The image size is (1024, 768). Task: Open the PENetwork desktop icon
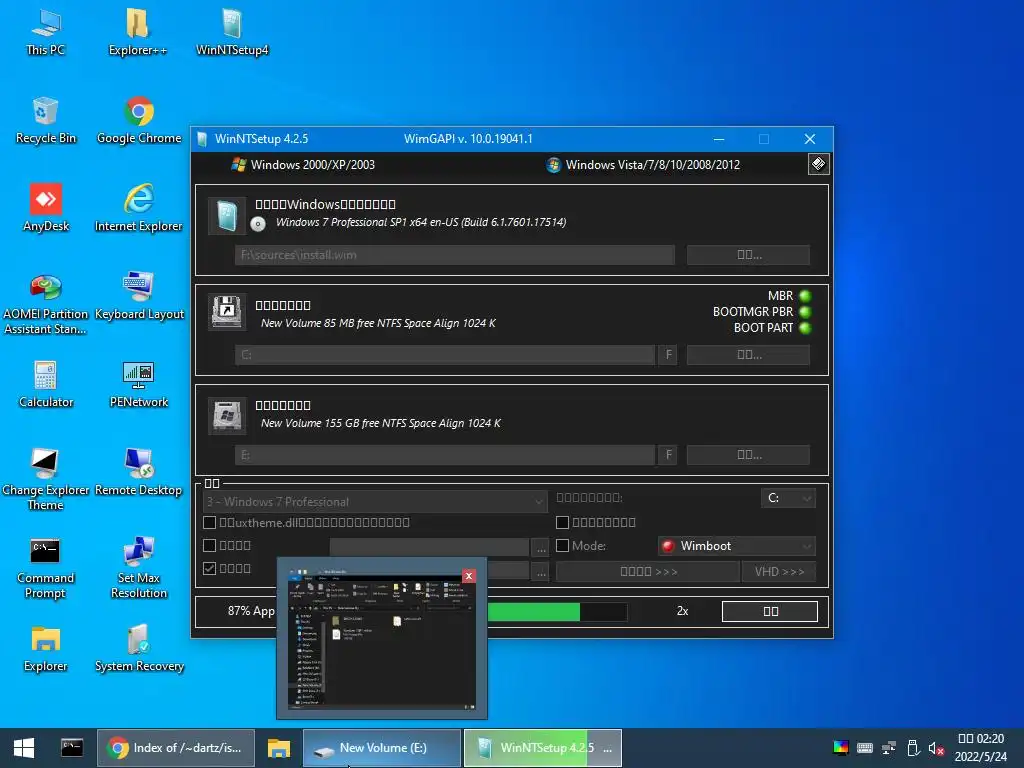[x=138, y=385]
